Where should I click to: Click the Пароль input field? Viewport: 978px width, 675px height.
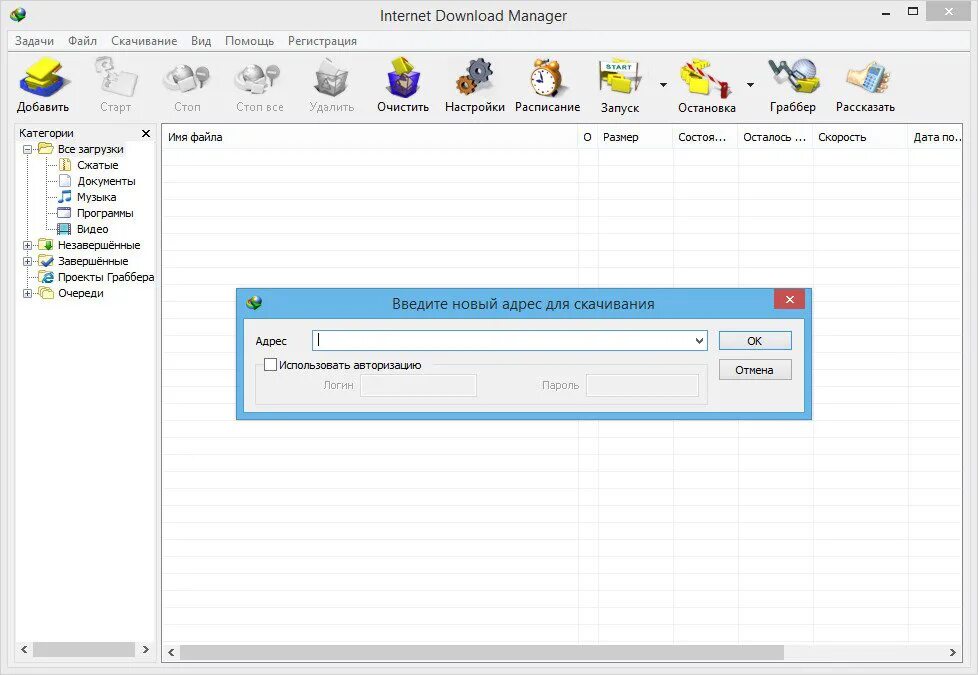click(x=642, y=386)
